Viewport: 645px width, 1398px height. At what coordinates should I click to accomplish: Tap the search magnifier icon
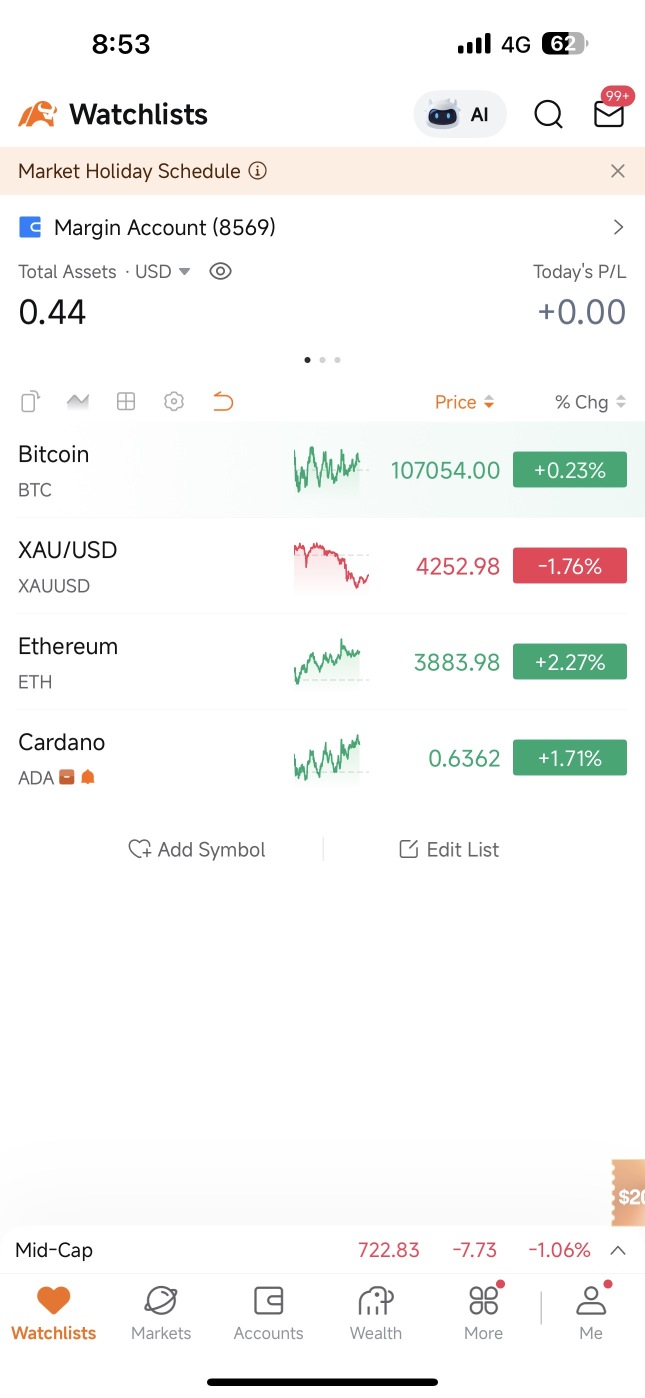[548, 115]
